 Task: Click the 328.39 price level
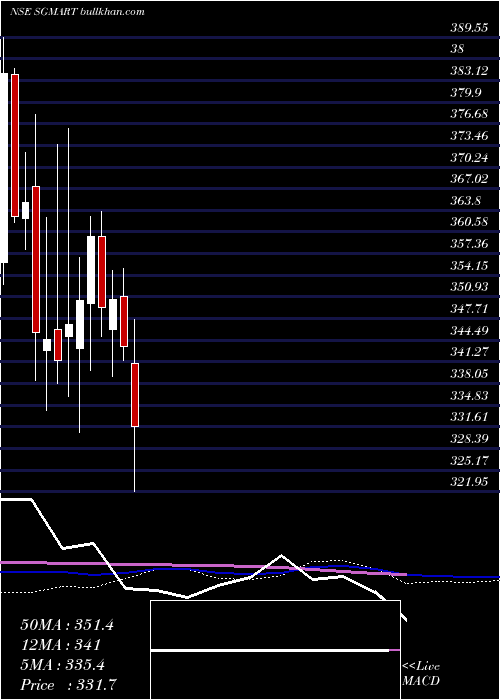[x=469, y=438]
